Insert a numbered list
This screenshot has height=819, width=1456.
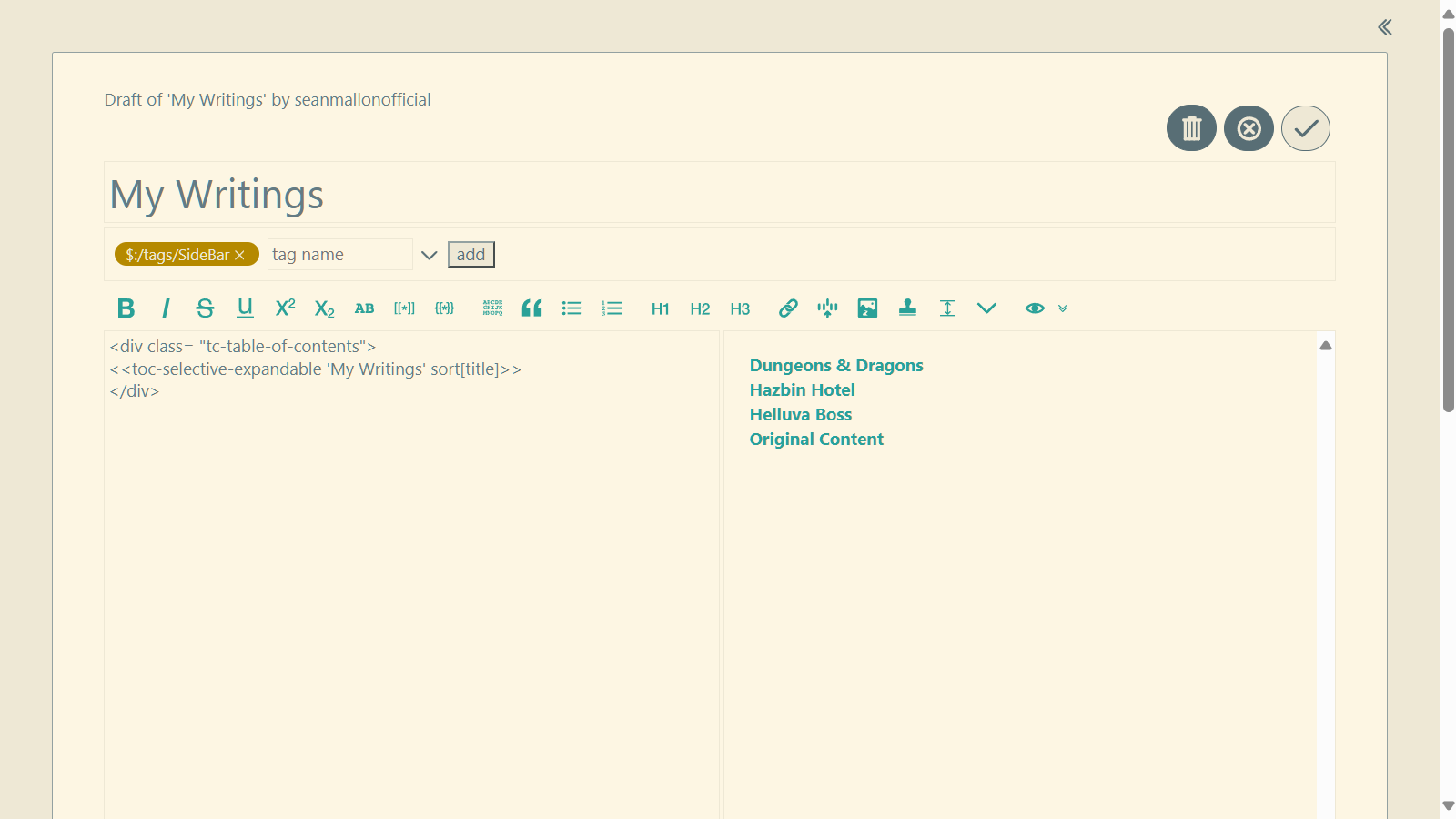point(612,308)
